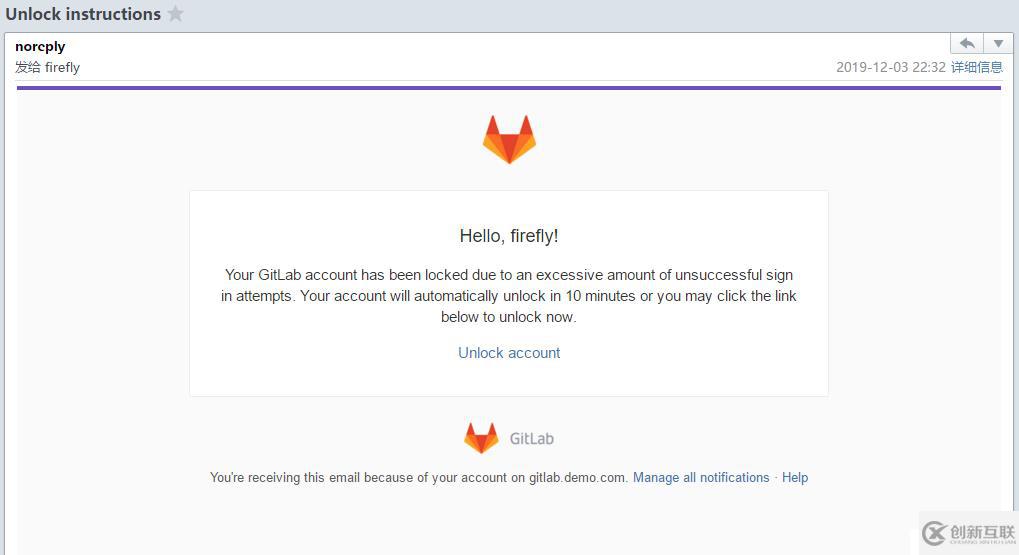Click the Hello, firefly! heading
Screen dimensions: 1019x555
[x=509, y=236]
